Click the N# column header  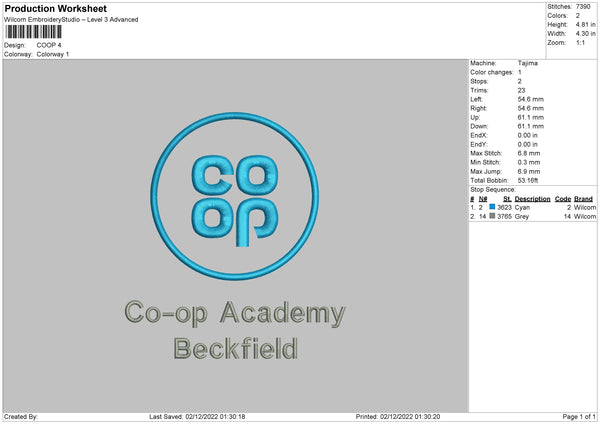click(483, 199)
